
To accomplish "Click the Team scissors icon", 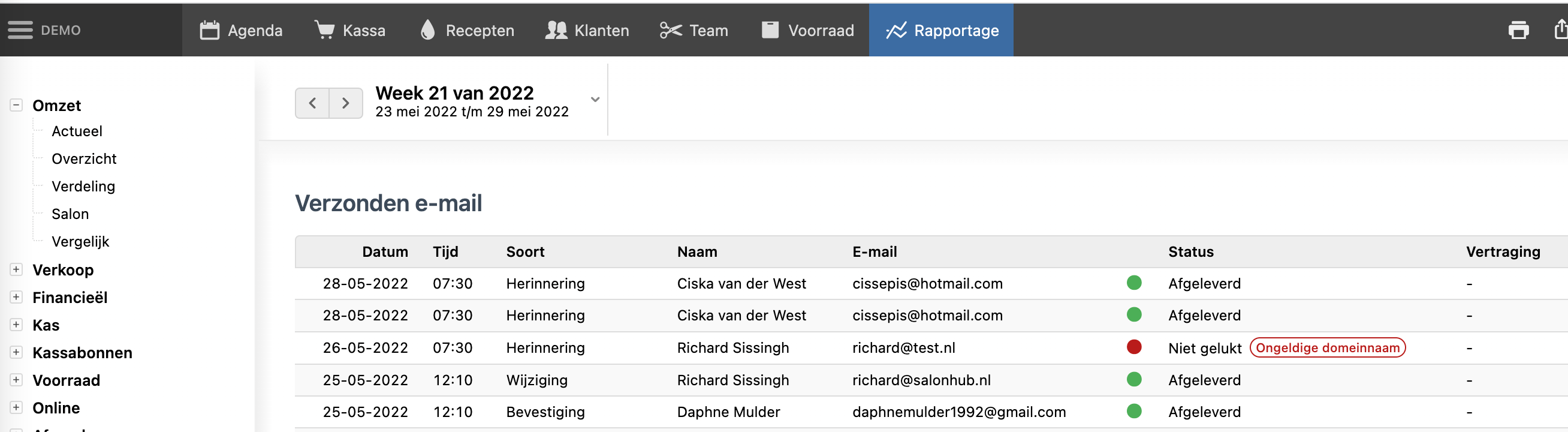I will pos(671,30).
